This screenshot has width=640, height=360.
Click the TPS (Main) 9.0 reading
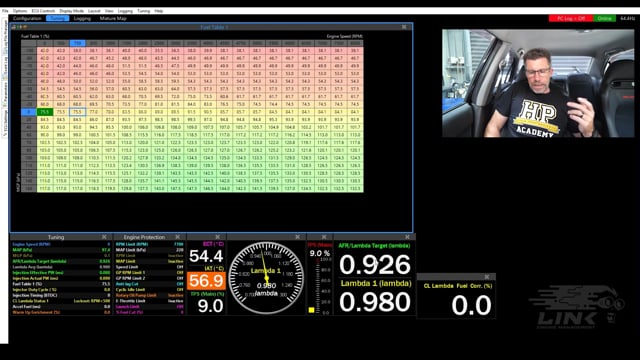(210, 306)
